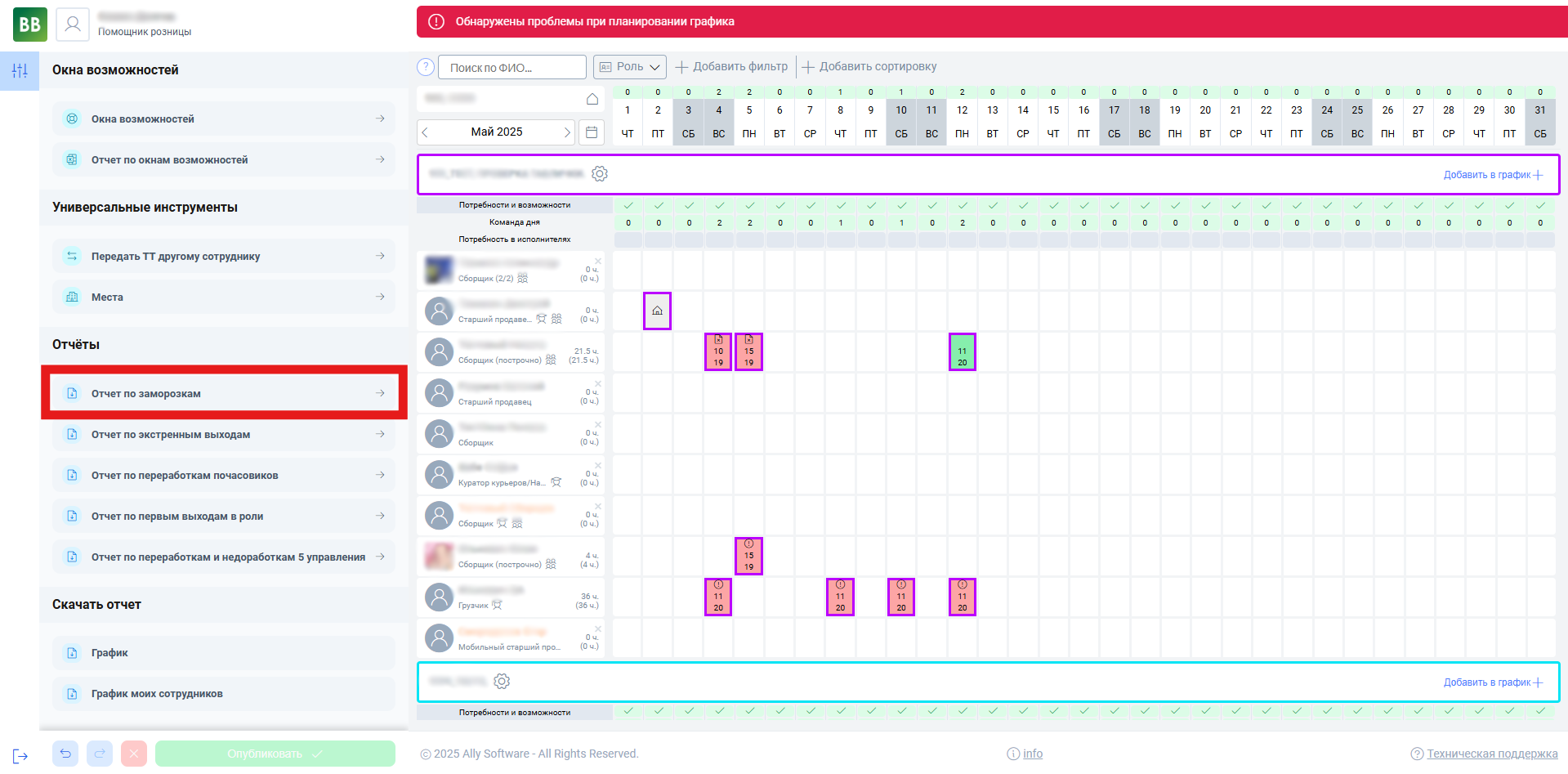The image size is (1568, 774).
Task: Click the BB logo icon
Action: point(30,25)
